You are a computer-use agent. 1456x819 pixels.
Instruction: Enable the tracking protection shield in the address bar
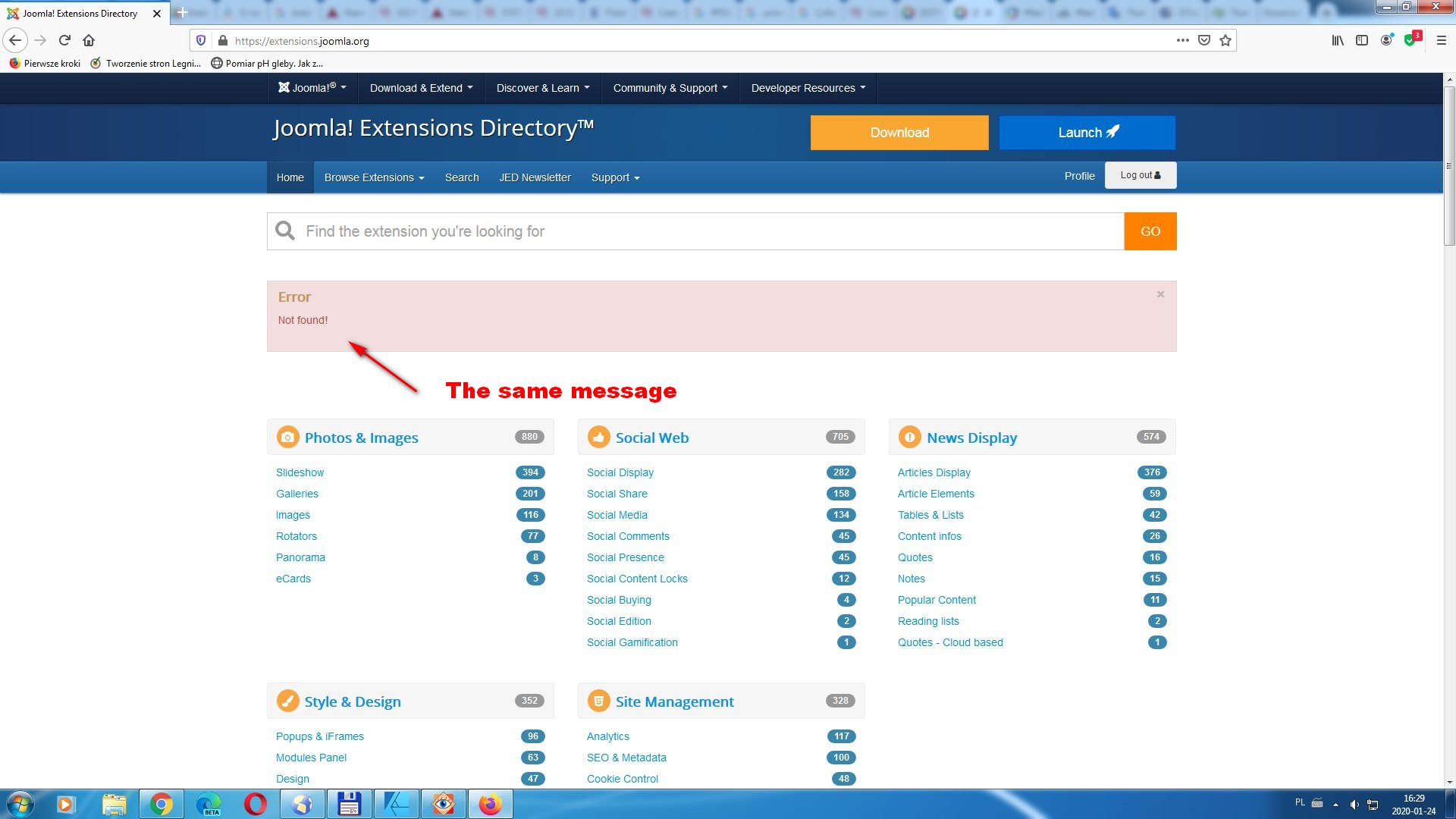pyautogui.click(x=200, y=40)
